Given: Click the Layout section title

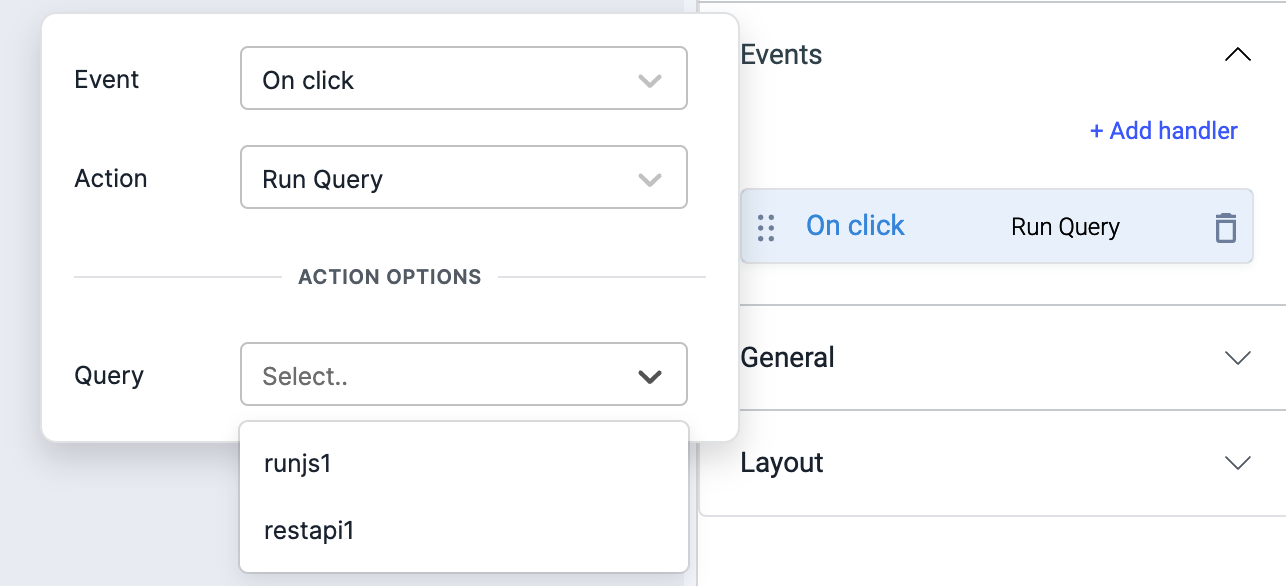Looking at the screenshot, I should pyautogui.click(x=782, y=463).
